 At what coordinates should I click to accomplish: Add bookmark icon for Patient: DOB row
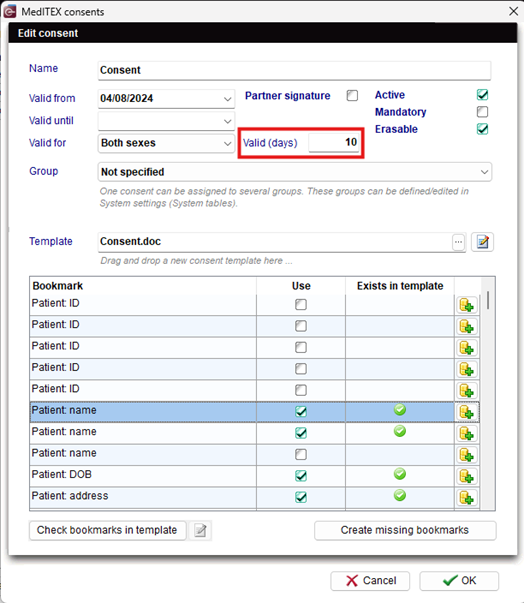[x=466, y=476]
